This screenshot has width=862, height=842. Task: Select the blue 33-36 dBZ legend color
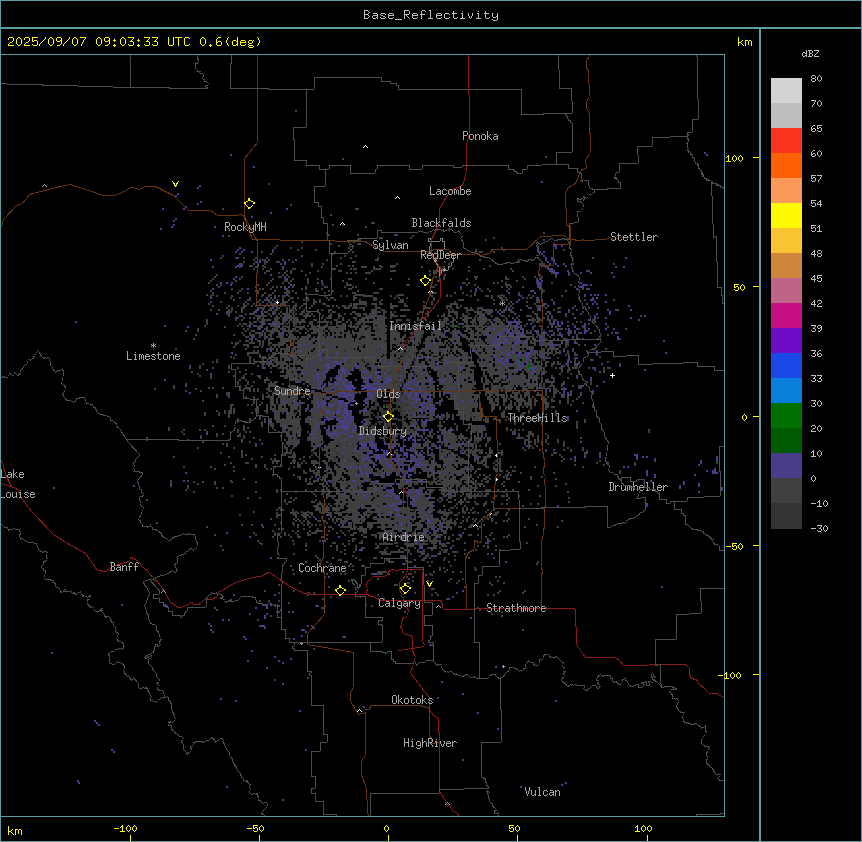786,365
